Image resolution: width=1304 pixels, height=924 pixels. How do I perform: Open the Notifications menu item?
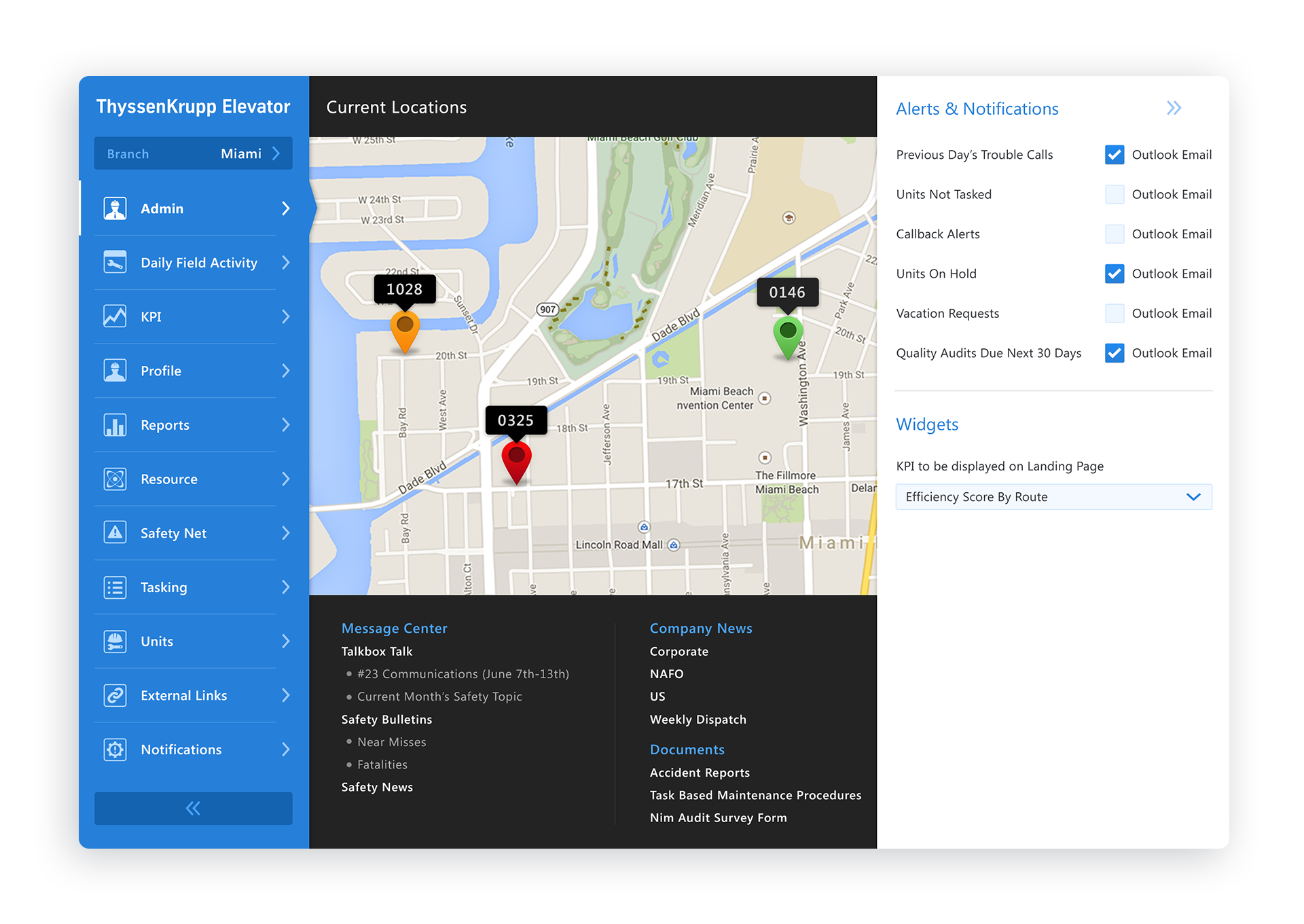coord(194,750)
